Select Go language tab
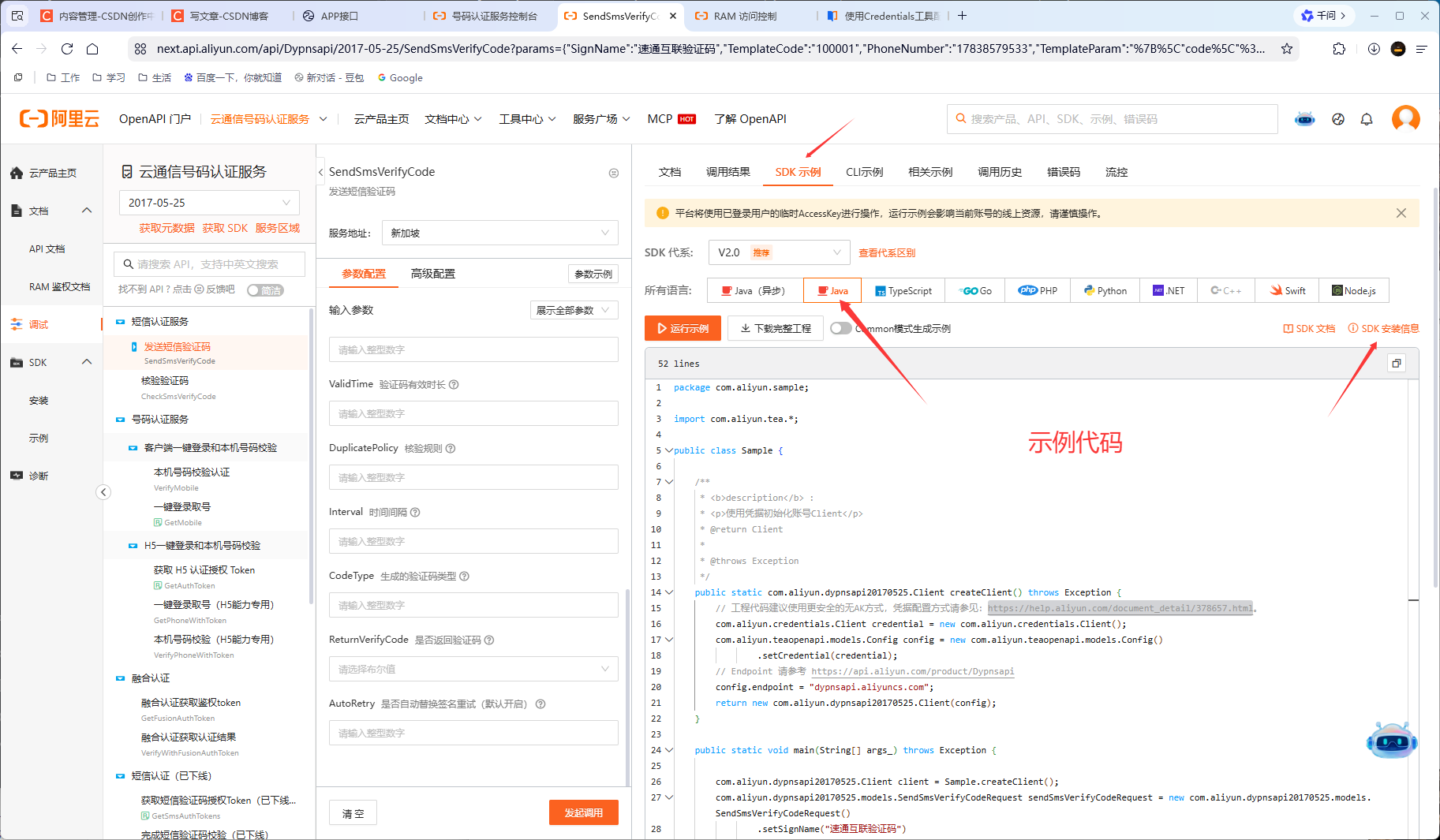 (975, 290)
